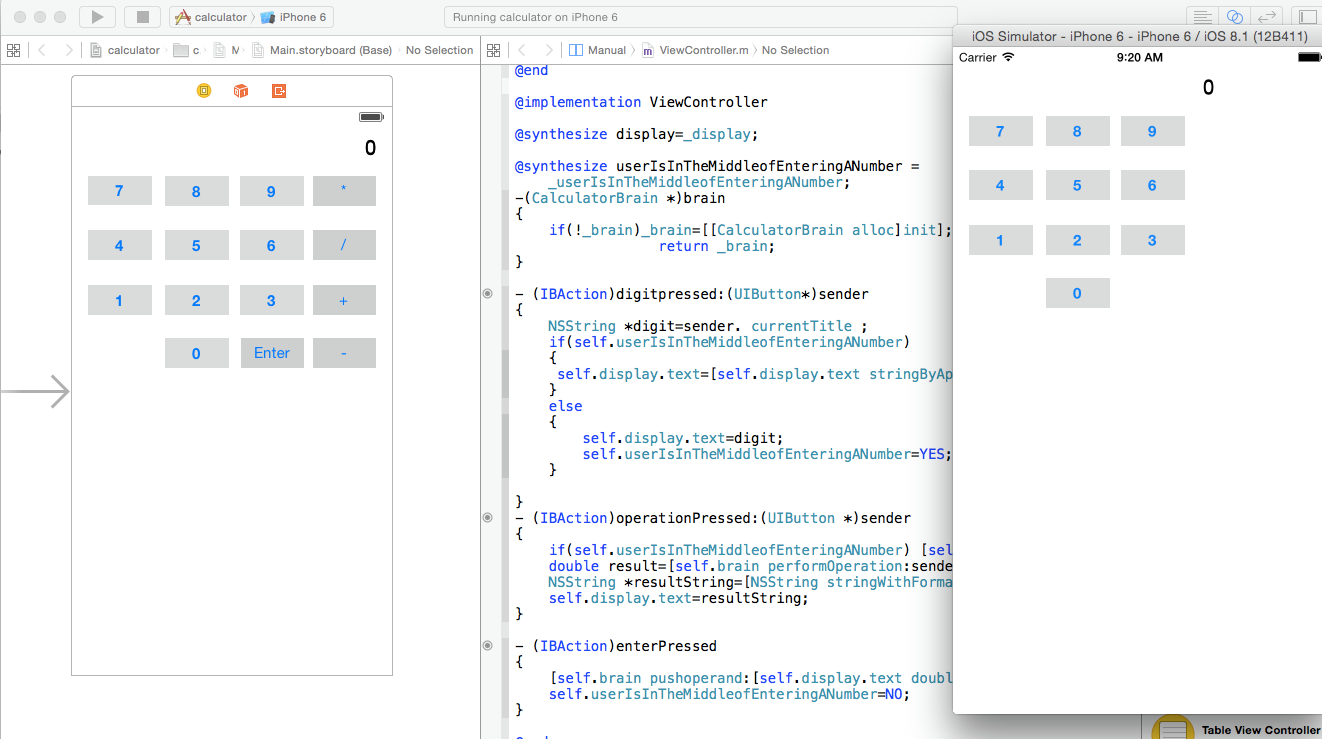The image size is (1322, 739).
Task: Select the + button in storyboard canvas
Action: tap(344, 300)
